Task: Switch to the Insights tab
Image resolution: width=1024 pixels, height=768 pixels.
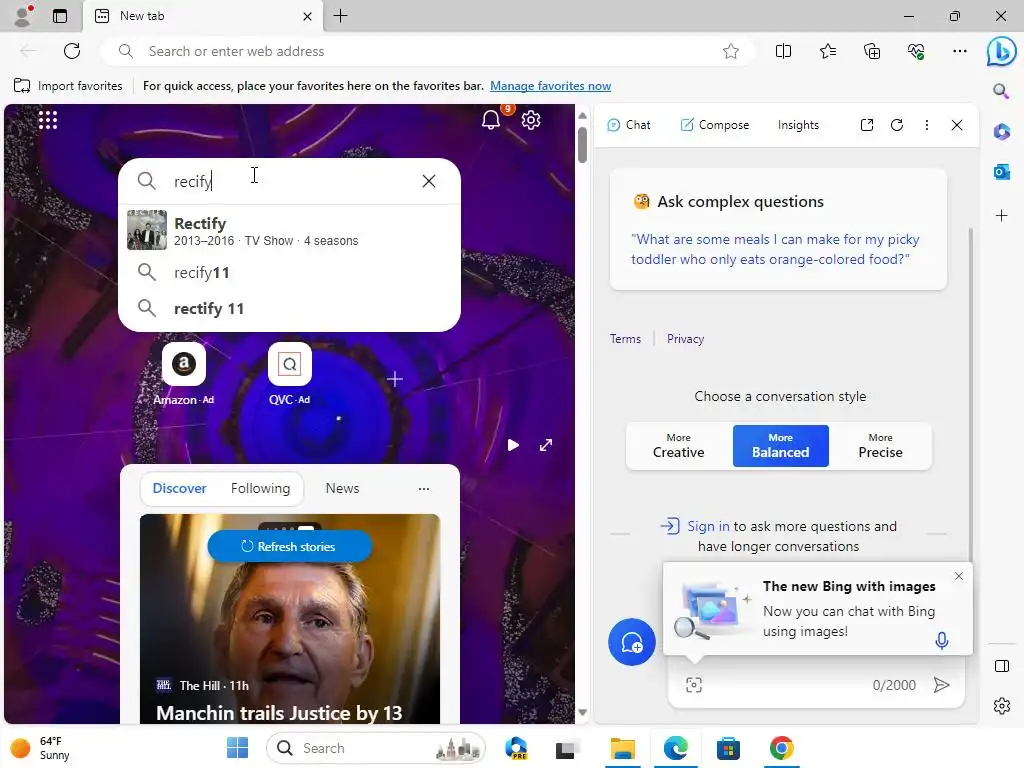Action: pos(798,125)
